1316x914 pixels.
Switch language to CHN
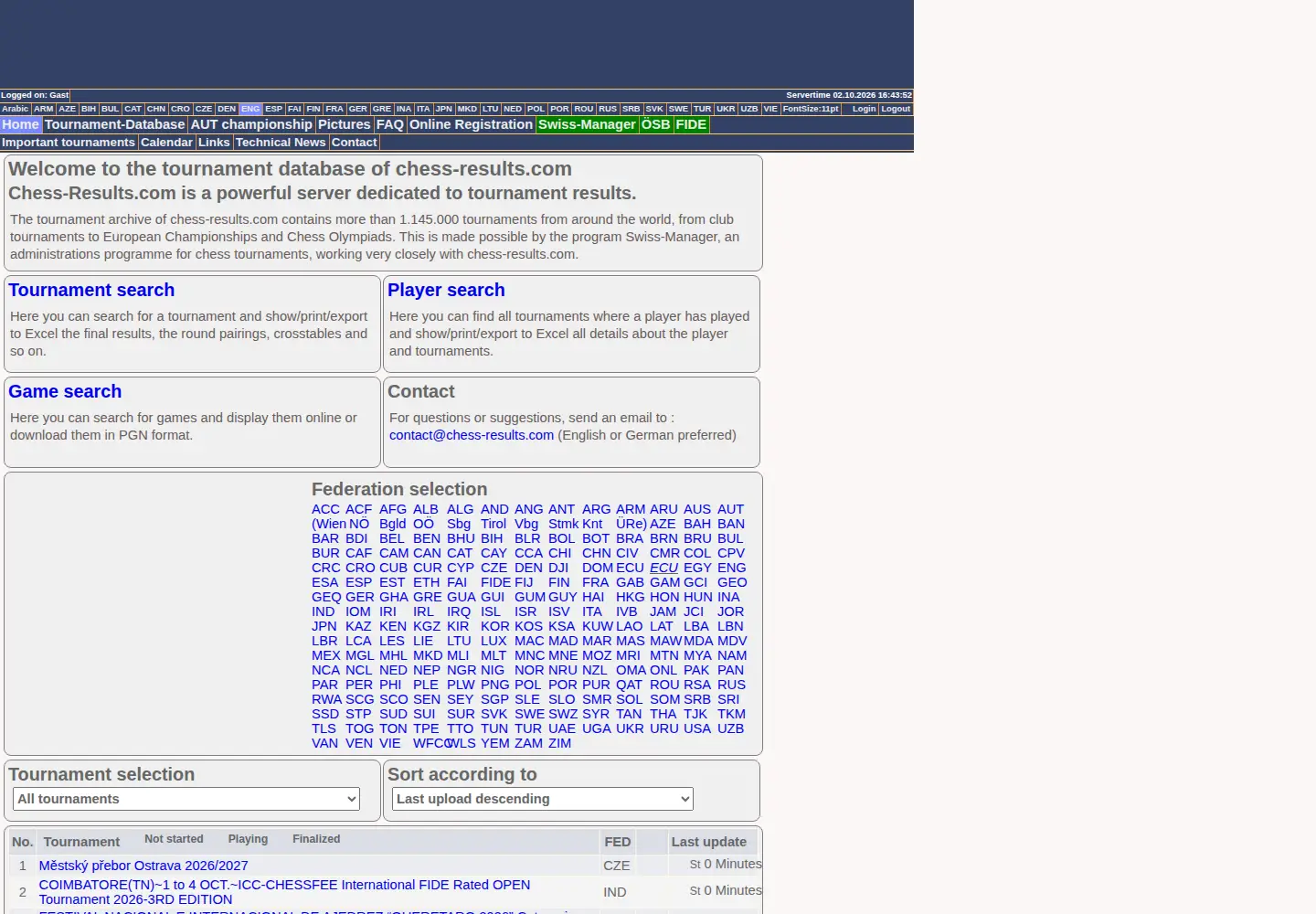pyautogui.click(x=156, y=109)
